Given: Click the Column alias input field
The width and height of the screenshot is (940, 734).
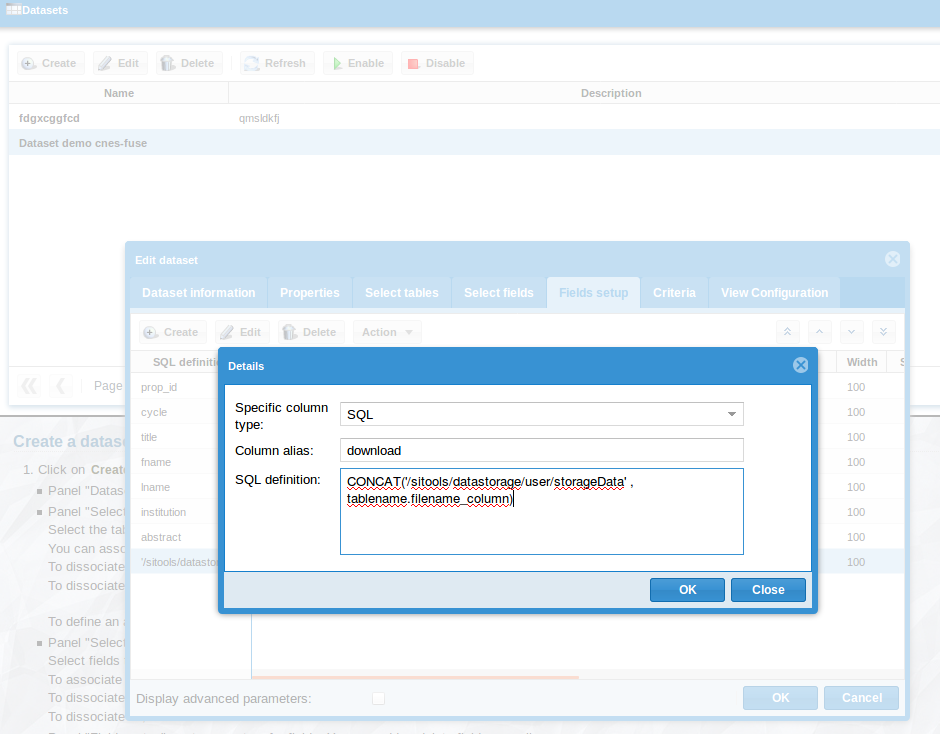Looking at the screenshot, I should [x=541, y=450].
